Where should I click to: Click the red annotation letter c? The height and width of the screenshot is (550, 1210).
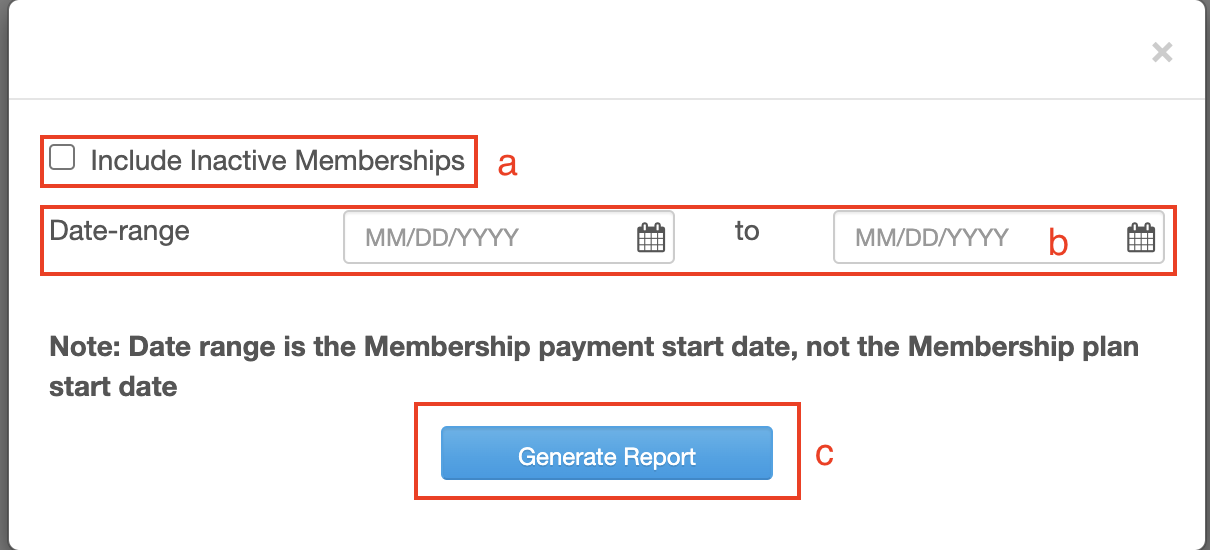824,454
